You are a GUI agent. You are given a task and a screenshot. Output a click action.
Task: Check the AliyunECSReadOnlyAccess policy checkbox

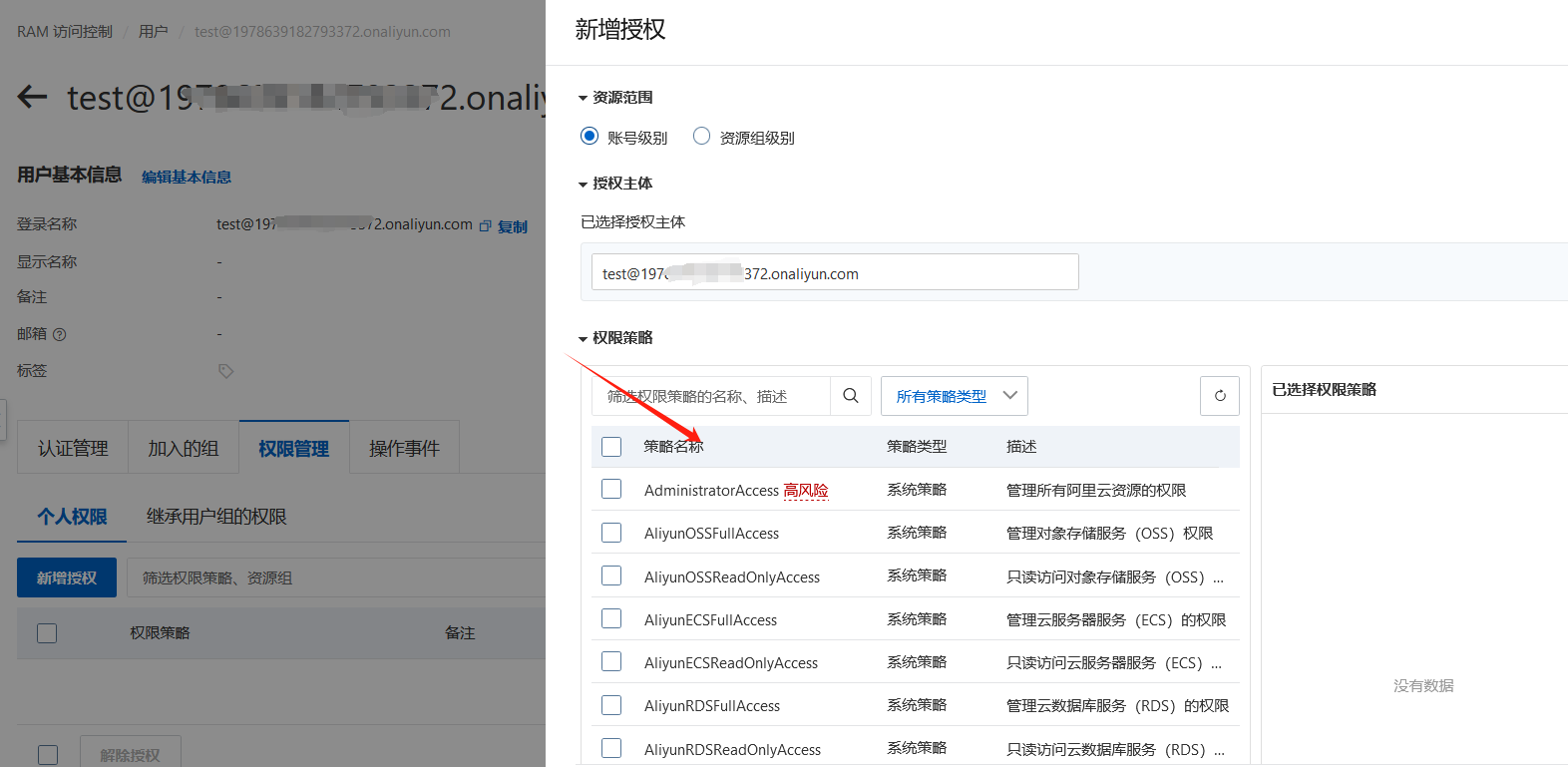(611, 661)
